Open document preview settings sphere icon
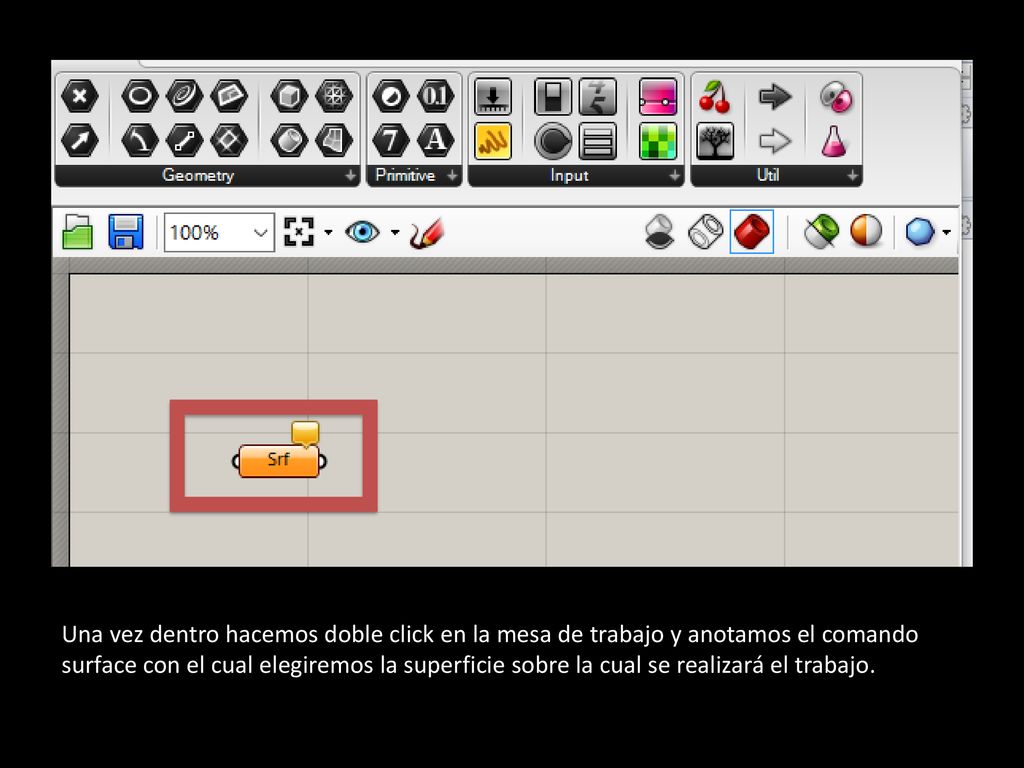The height and width of the screenshot is (768, 1024). [866, 232]
